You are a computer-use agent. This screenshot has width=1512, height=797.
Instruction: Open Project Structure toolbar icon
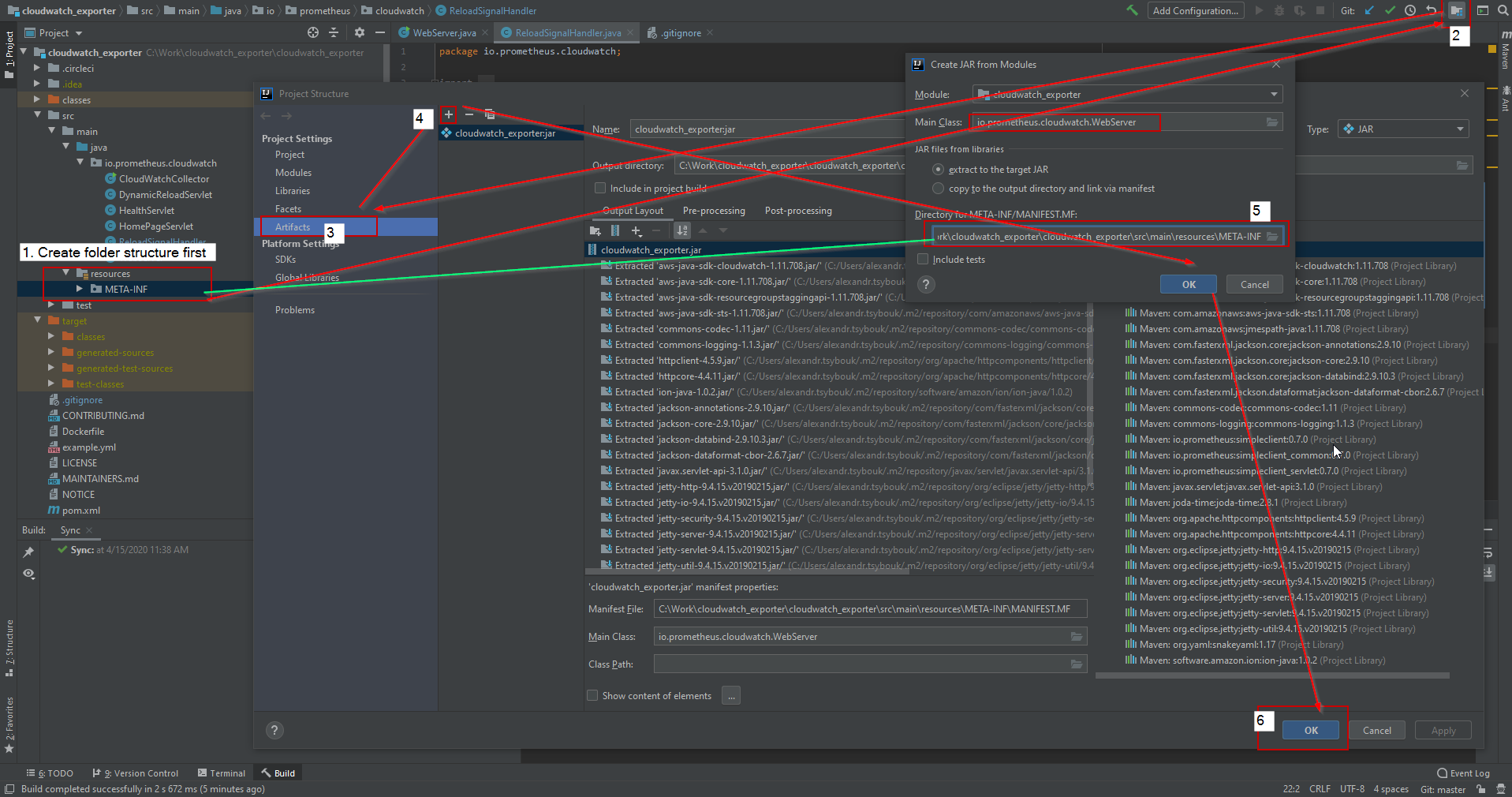coord(1456,10)
